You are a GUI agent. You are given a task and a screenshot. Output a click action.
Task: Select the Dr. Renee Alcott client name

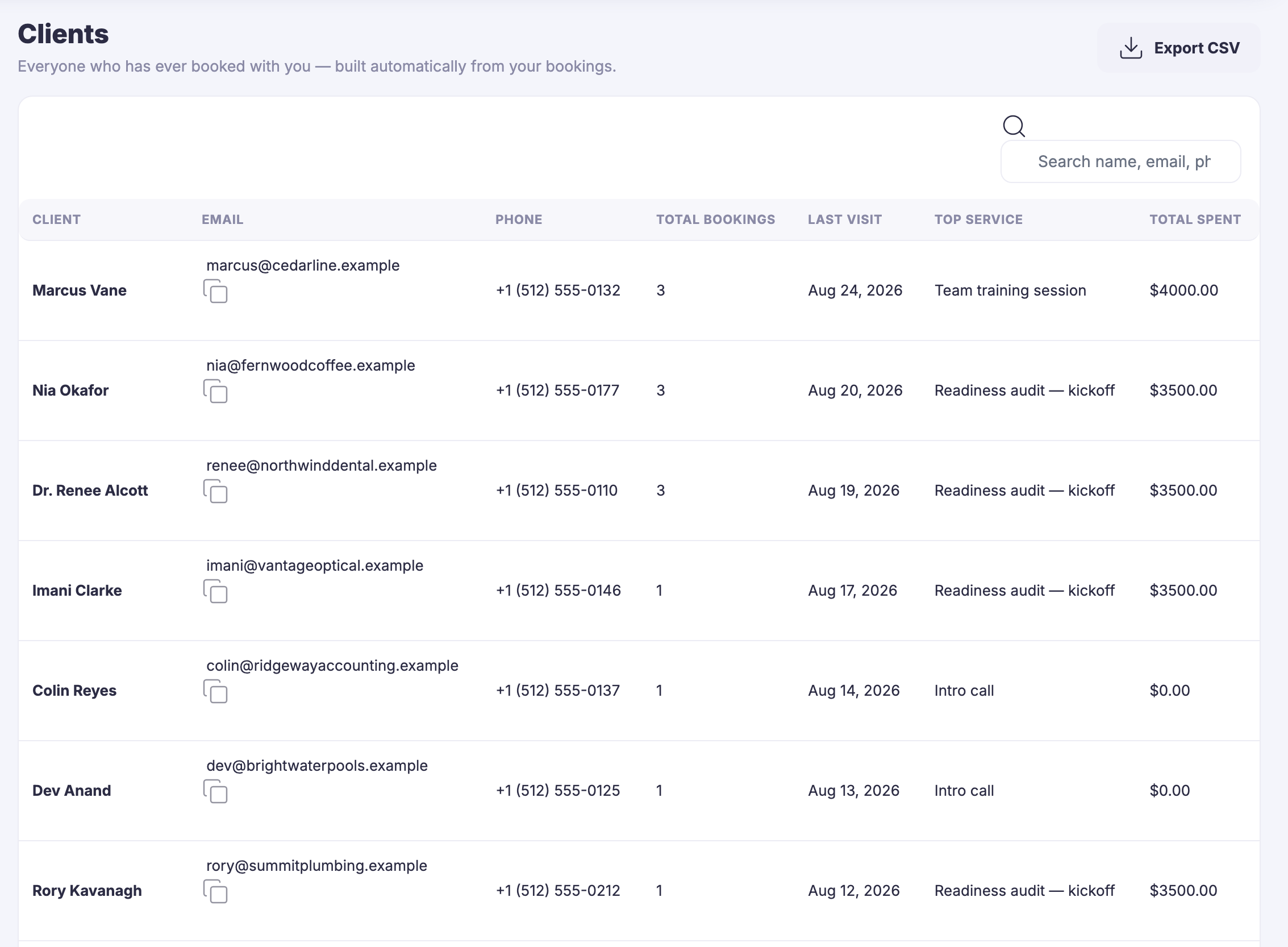coord(90,491)
